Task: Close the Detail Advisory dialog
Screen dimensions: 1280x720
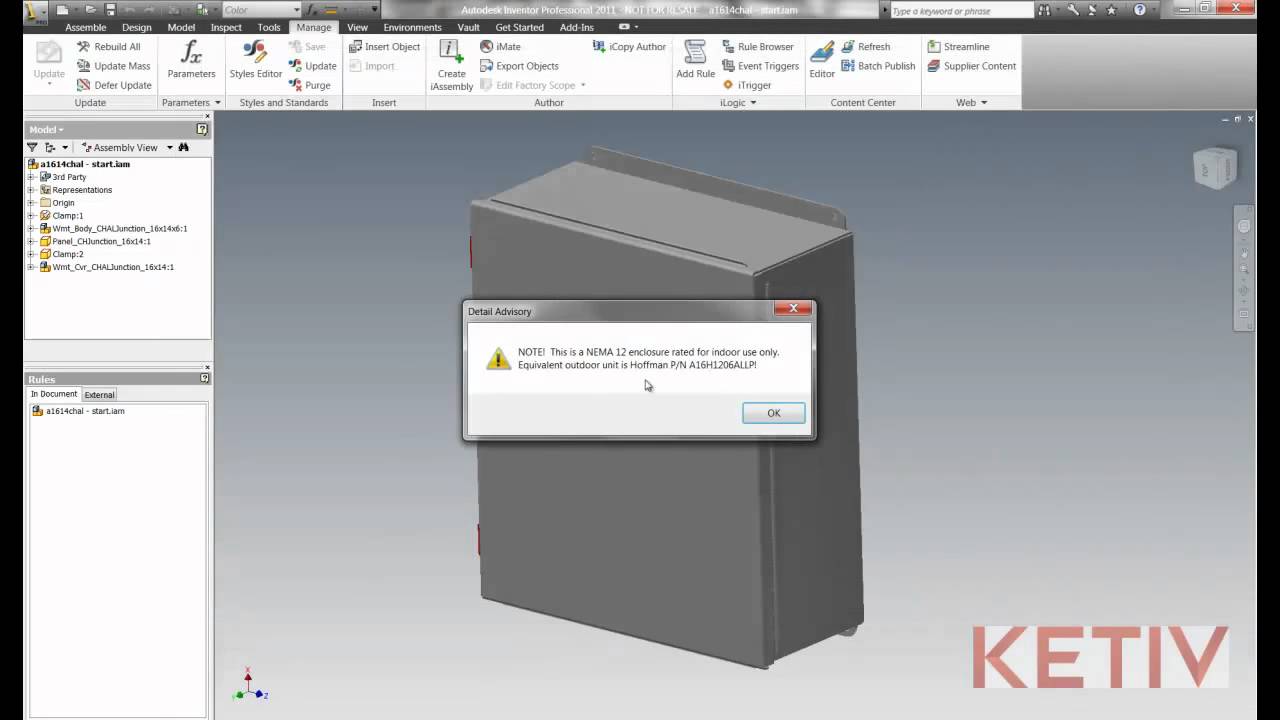Action: pos(793,309)
